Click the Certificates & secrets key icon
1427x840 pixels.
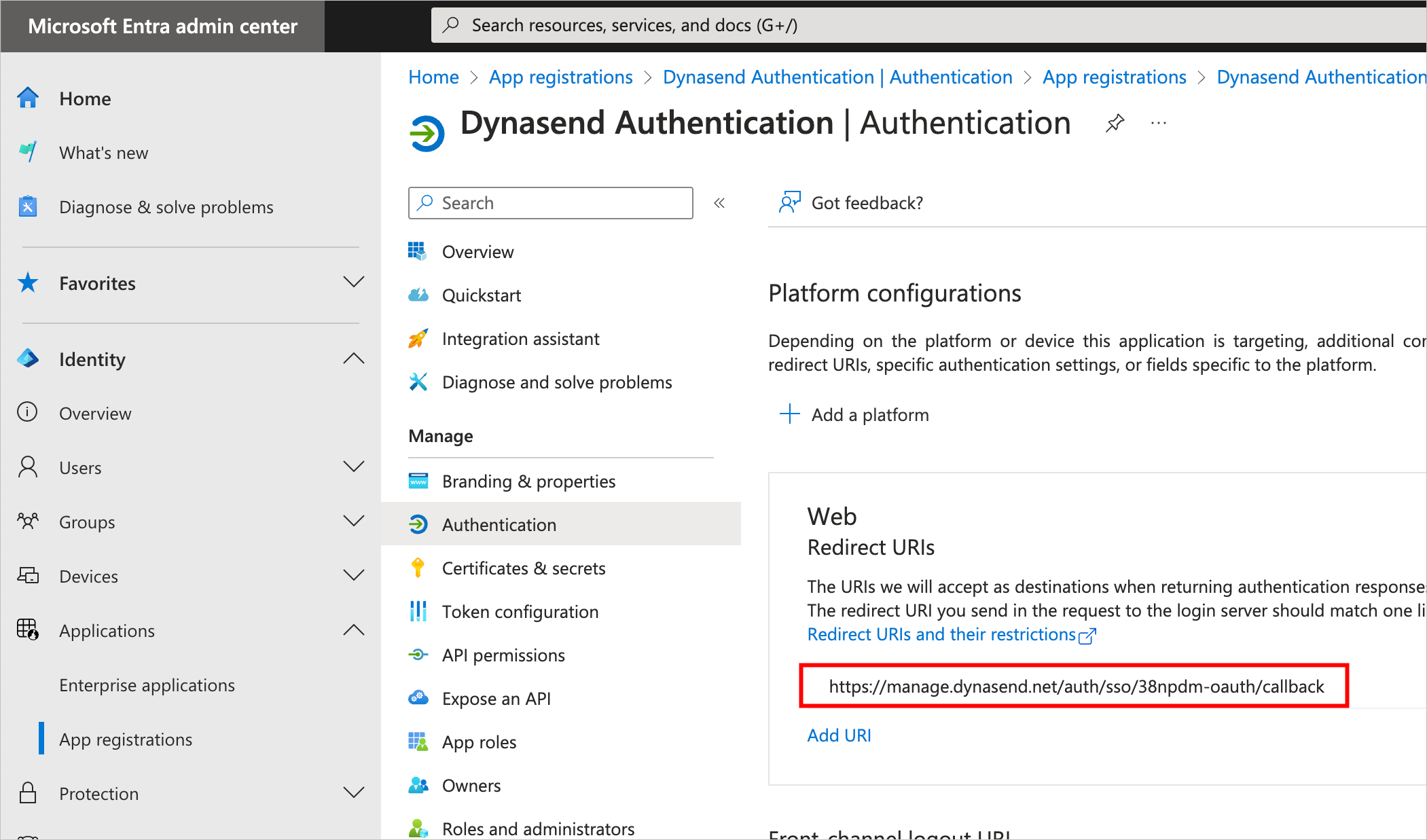[x=418, y=568]
